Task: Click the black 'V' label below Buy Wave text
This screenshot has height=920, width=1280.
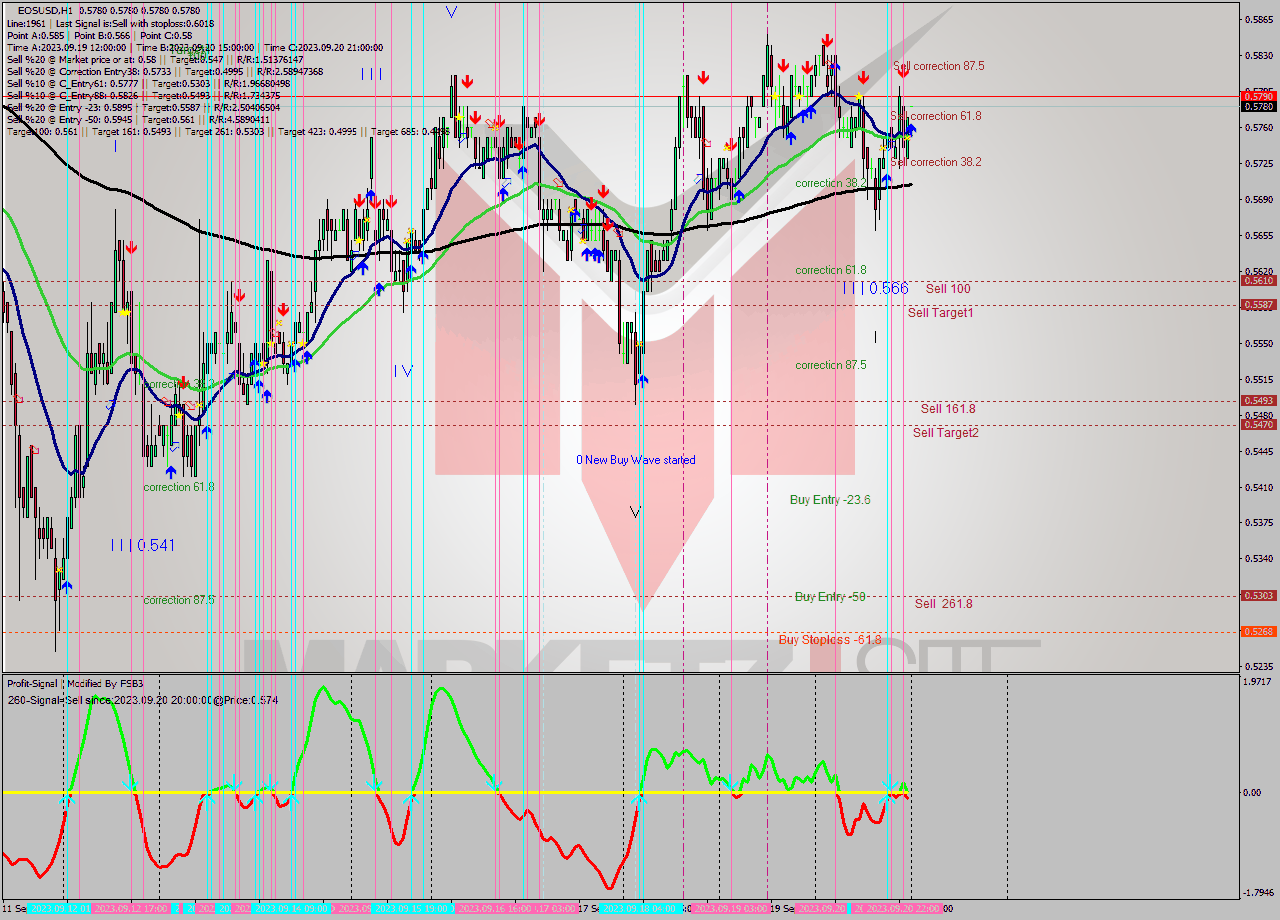Action: tap(635, 512)
